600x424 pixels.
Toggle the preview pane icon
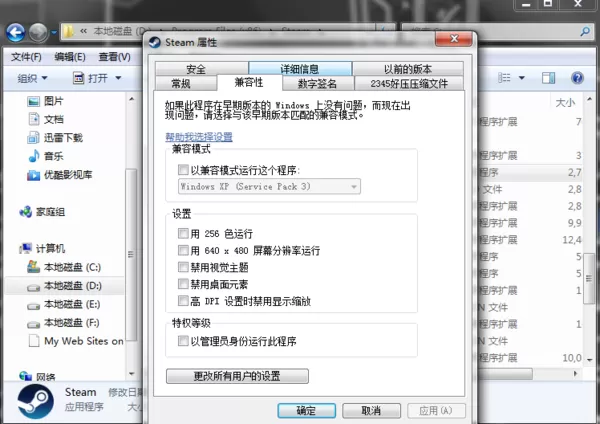tap(548, 78)
